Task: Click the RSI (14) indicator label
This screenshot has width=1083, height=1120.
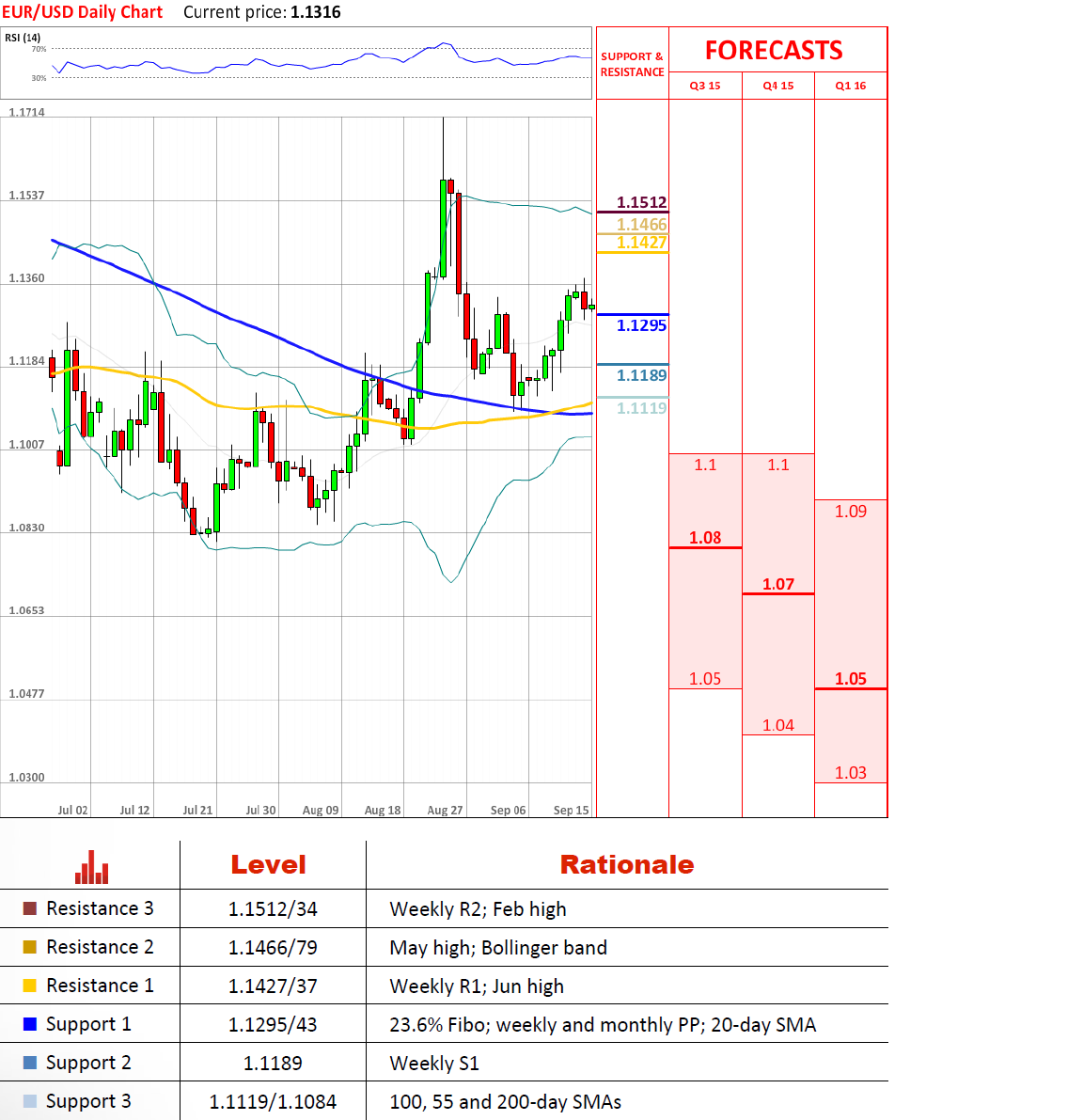Action: 23,38
